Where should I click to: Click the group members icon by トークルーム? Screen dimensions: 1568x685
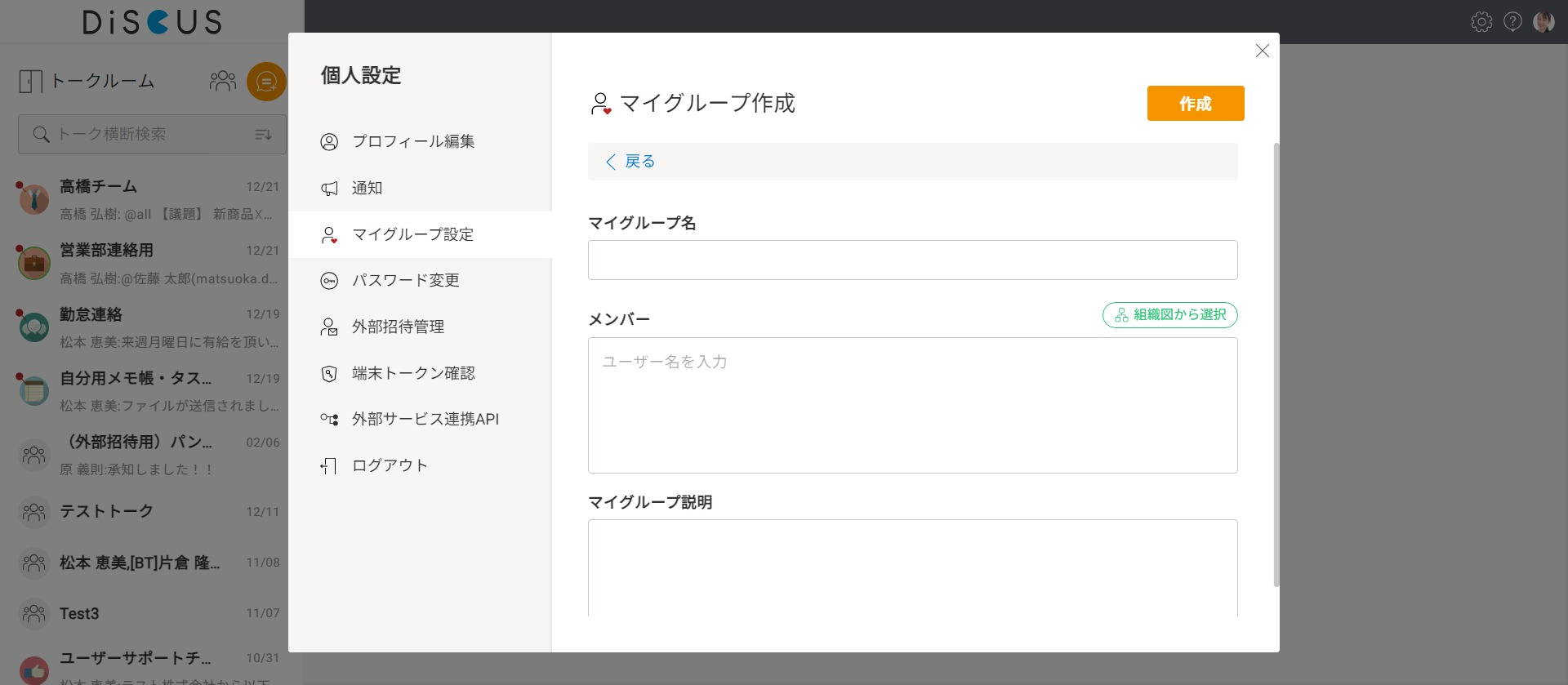pyautogui.click(x=222, y=81)
